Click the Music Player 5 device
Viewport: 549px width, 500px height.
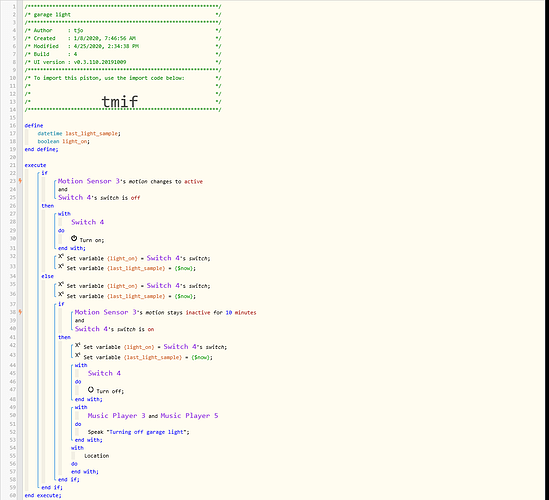point(189,416)
